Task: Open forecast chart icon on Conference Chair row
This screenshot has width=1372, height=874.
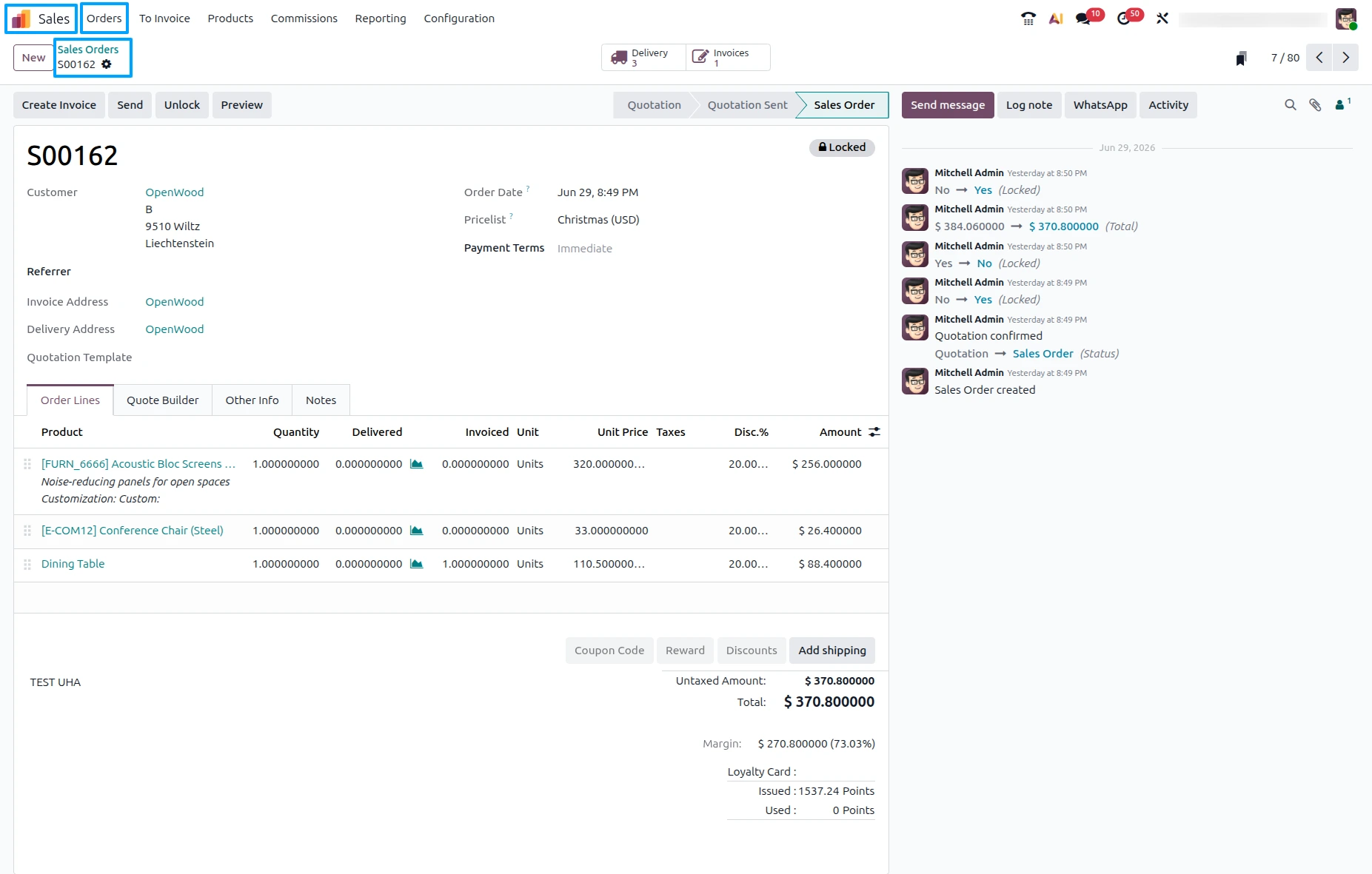Action: [417, 531]
